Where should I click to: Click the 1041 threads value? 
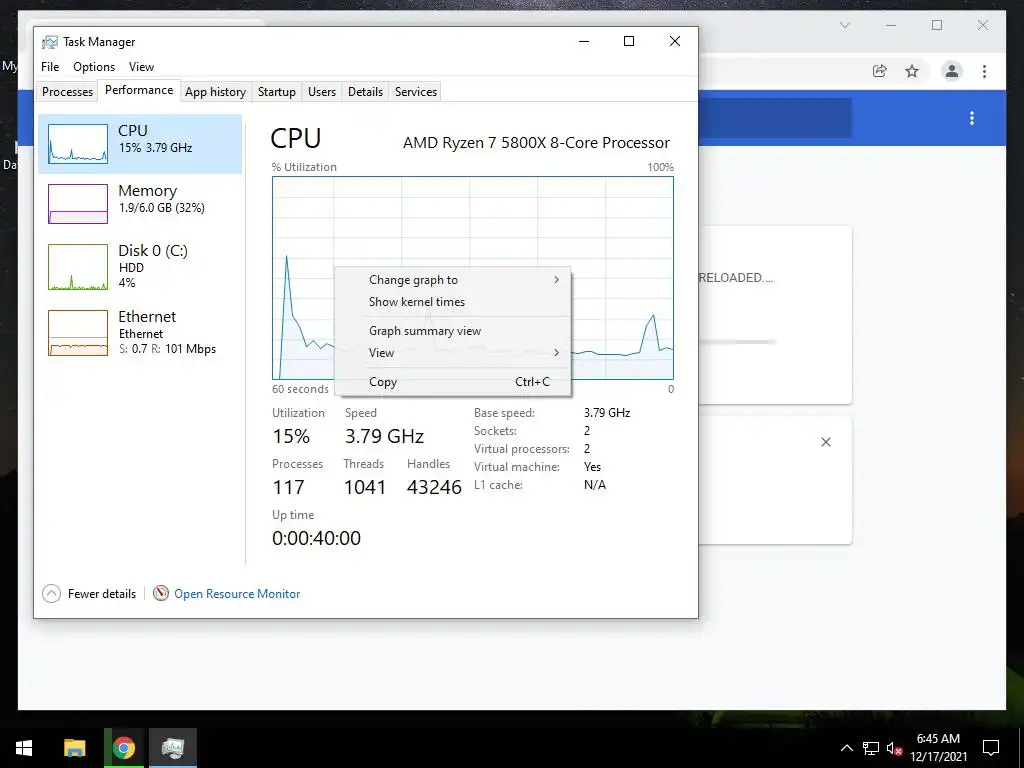[x=365, y=487]
